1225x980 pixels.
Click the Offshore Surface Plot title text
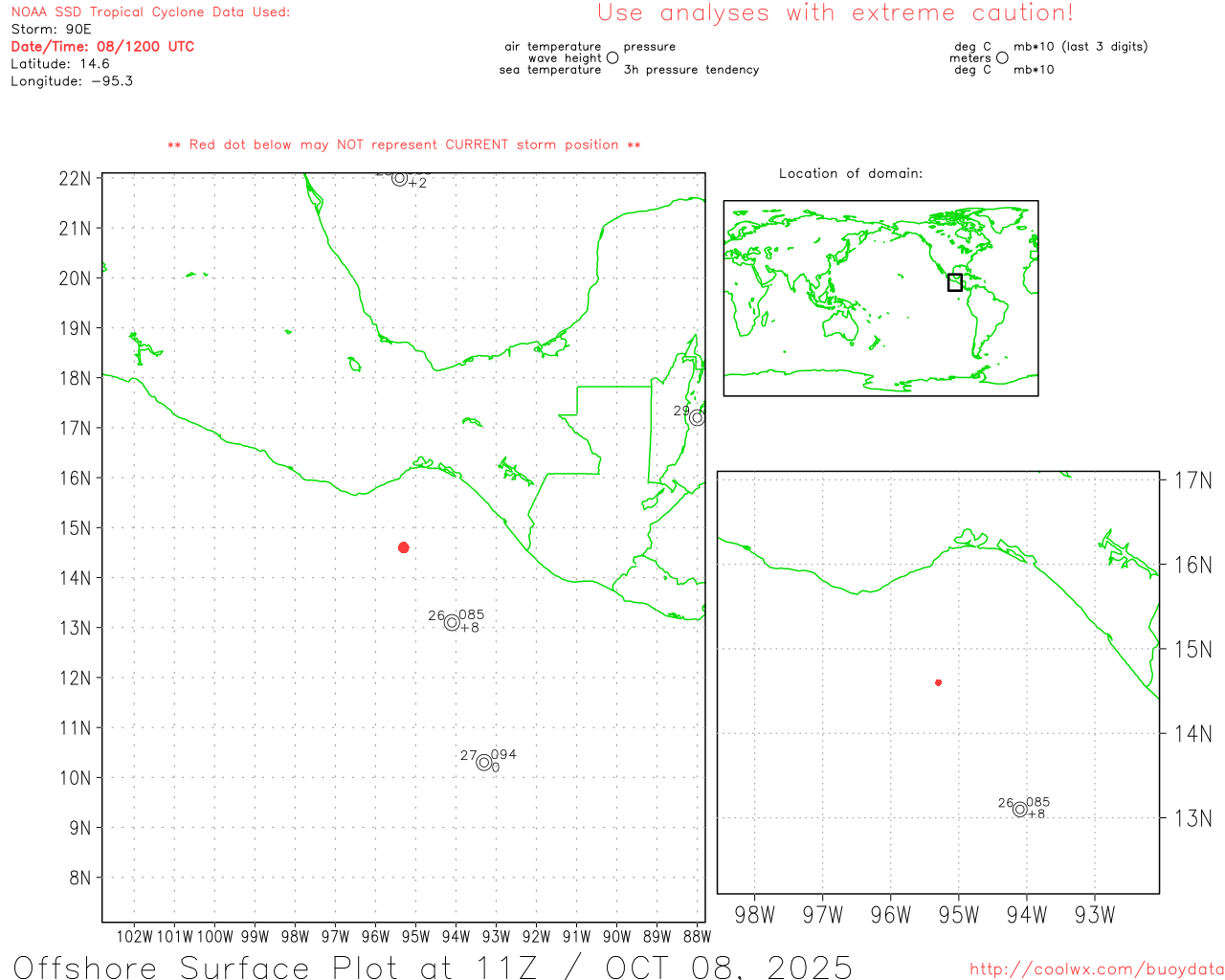pos(433,966)
